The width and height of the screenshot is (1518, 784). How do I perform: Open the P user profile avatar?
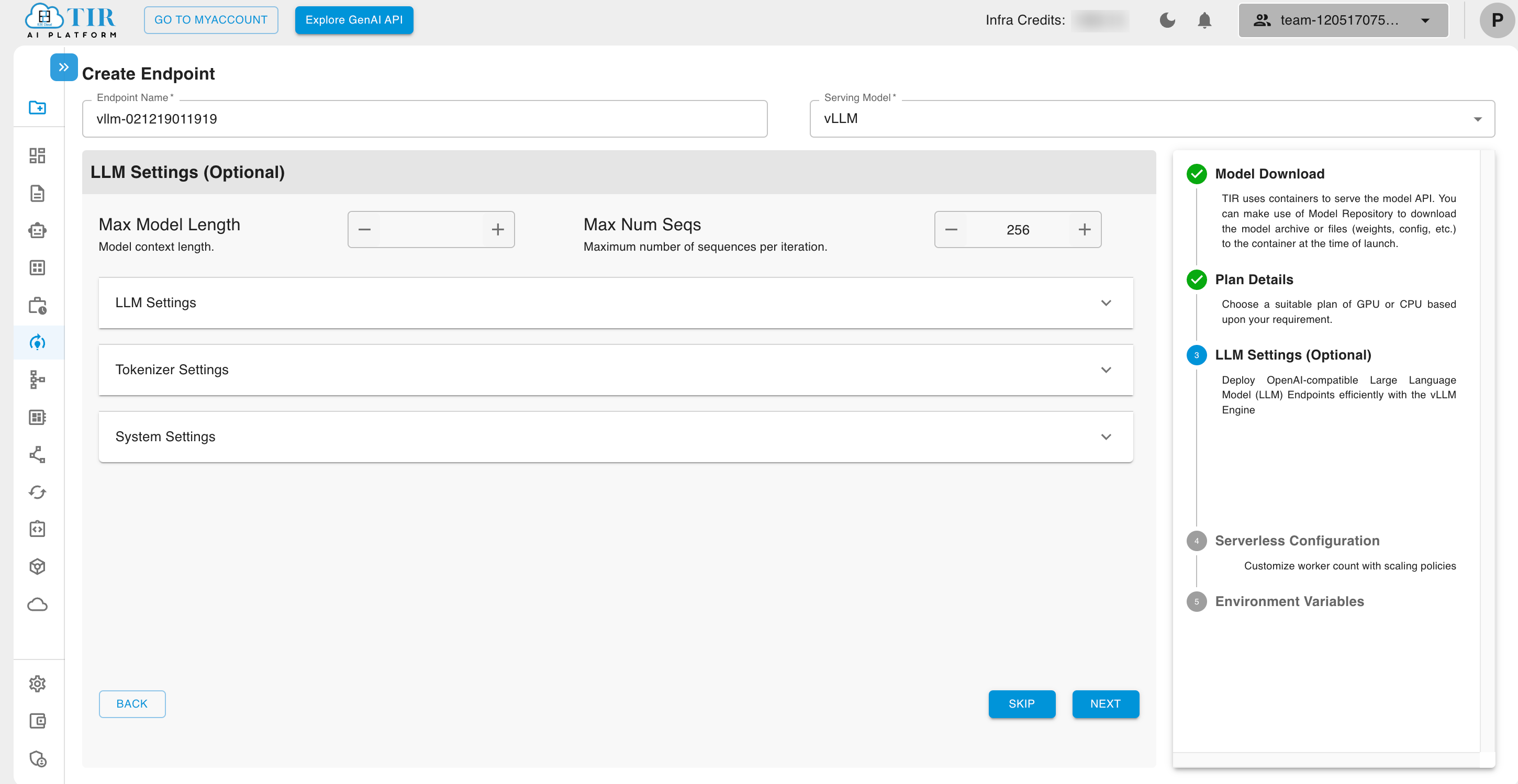(1497, 20)
